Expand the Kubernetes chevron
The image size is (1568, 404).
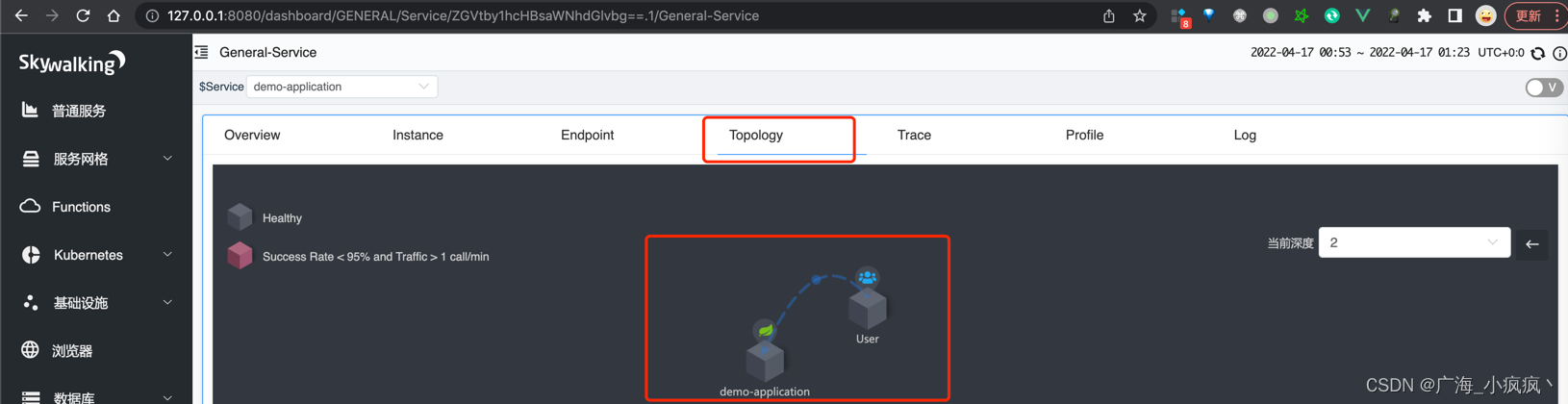coord(167,255)
